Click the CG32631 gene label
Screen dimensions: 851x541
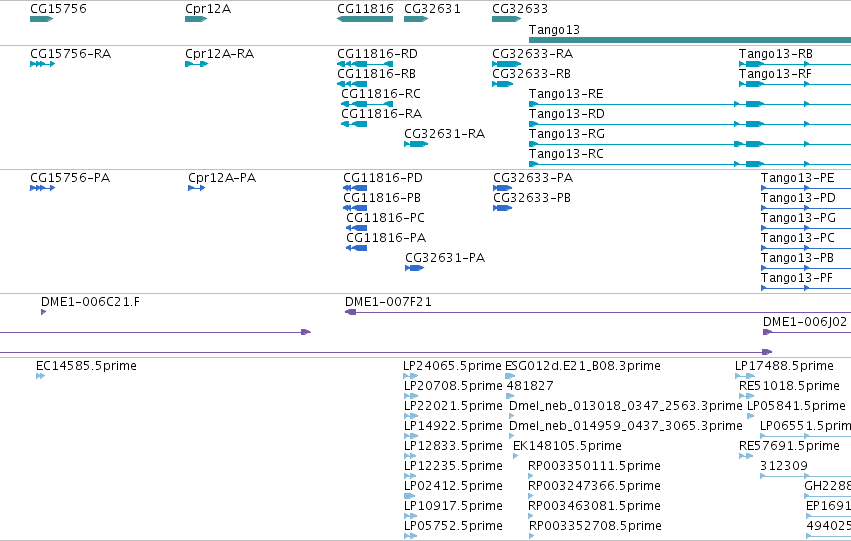[x=433, y=9]
